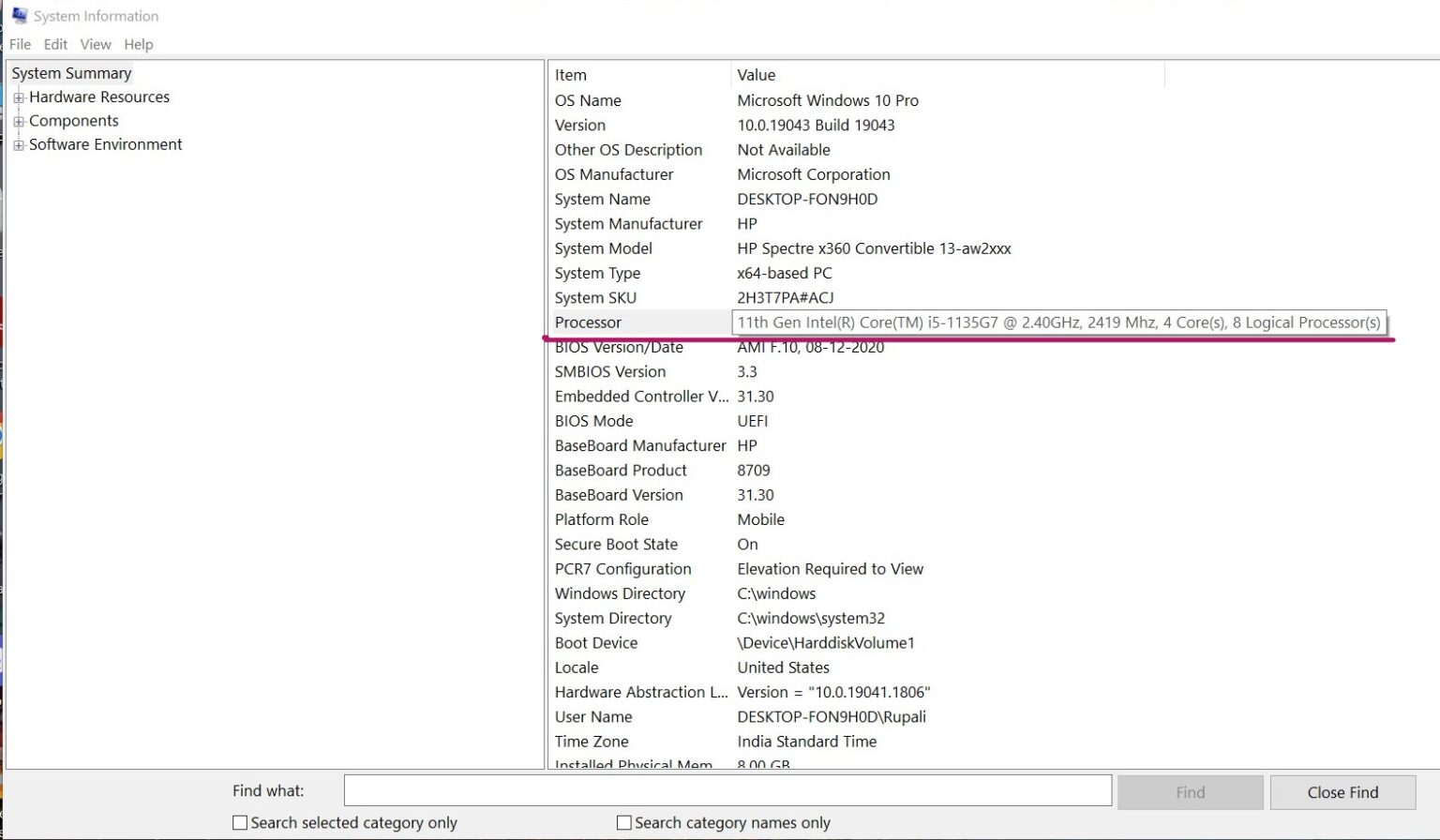Open the Edit menu
Viewport: 1440px width, 840px height.
pyautogui.click(x=55, y=44)
